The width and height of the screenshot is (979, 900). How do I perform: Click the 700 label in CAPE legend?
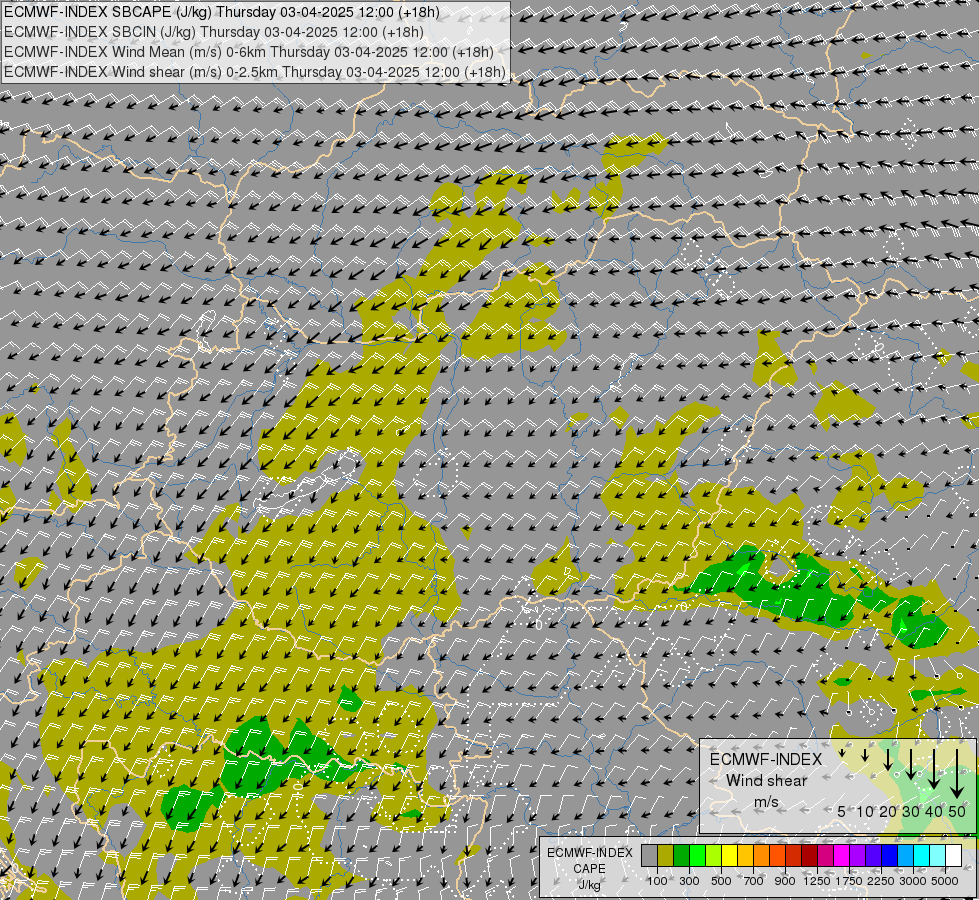click(x=754, y=881)
